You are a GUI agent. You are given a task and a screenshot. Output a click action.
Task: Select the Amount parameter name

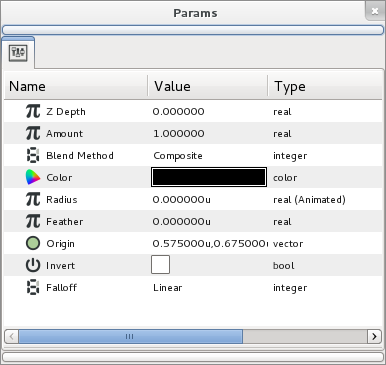point(65,134)
